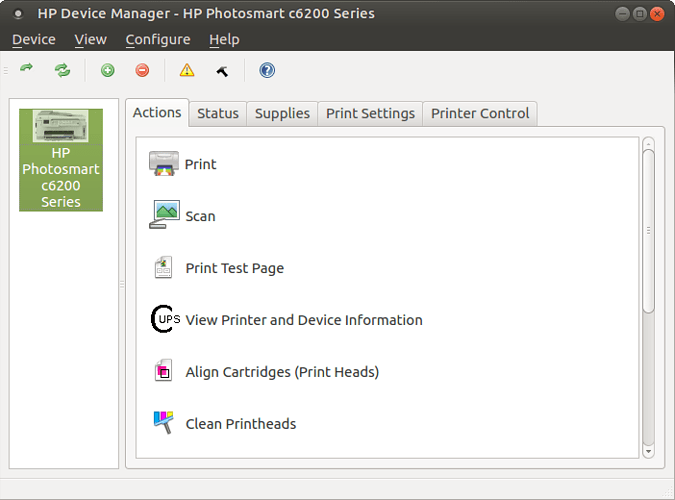Choose the Print Test Page action

pos(235,268)
